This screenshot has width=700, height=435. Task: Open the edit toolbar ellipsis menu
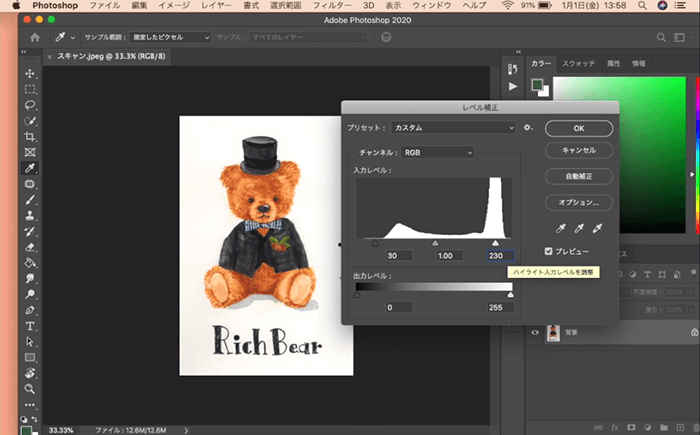click(30, 405)
